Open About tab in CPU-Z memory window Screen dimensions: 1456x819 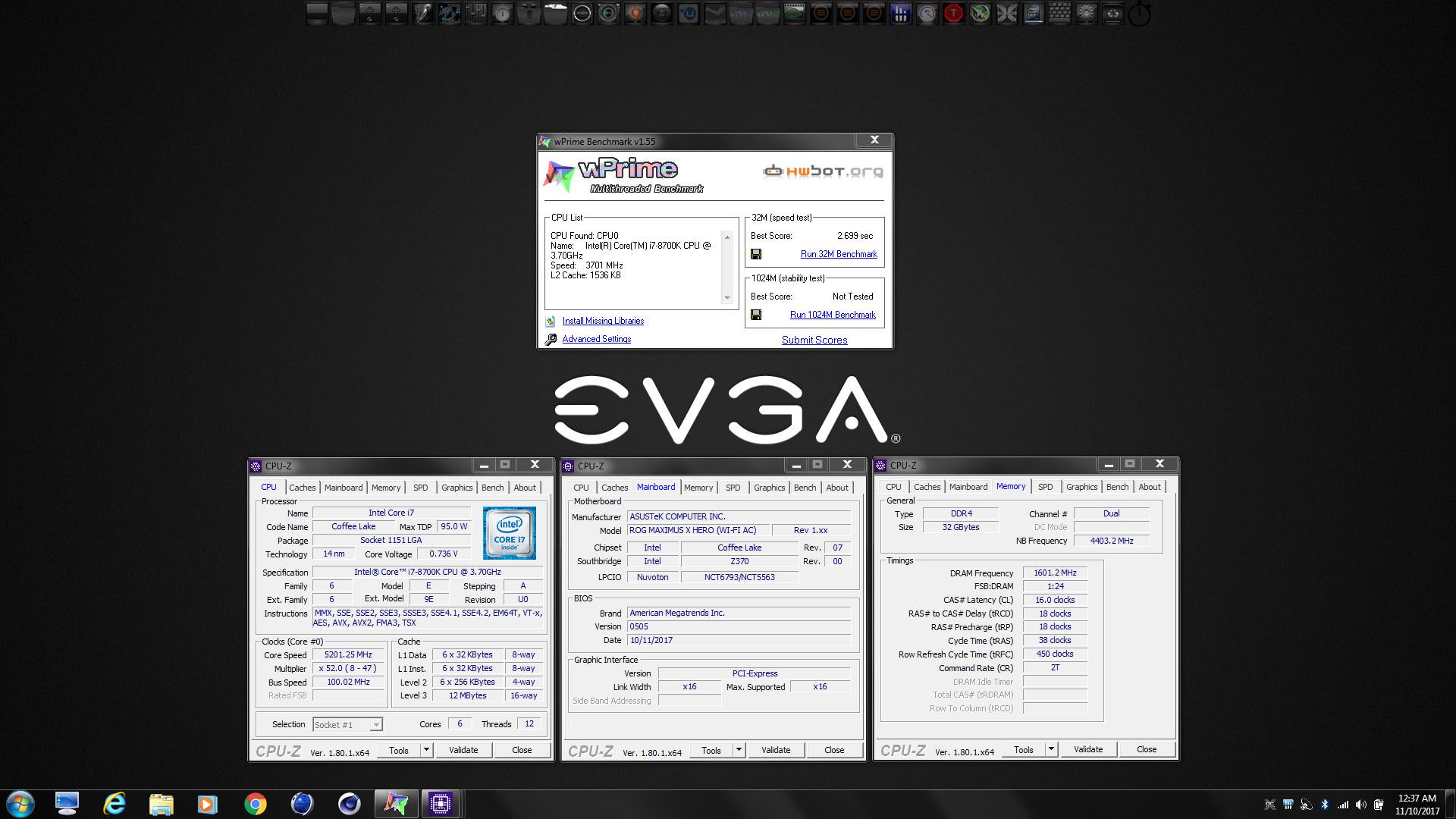(x=1149, y=487)
